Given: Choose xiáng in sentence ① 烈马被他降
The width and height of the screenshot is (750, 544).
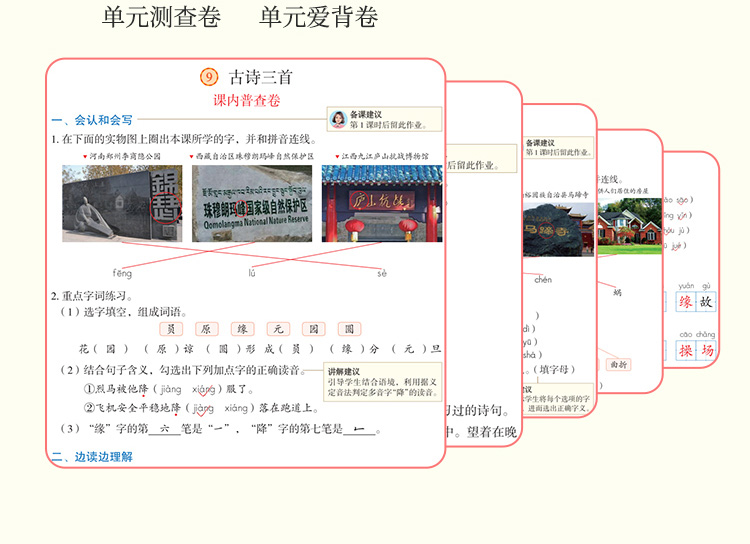Looking at the screenshot, I should [x=204, y=389].
